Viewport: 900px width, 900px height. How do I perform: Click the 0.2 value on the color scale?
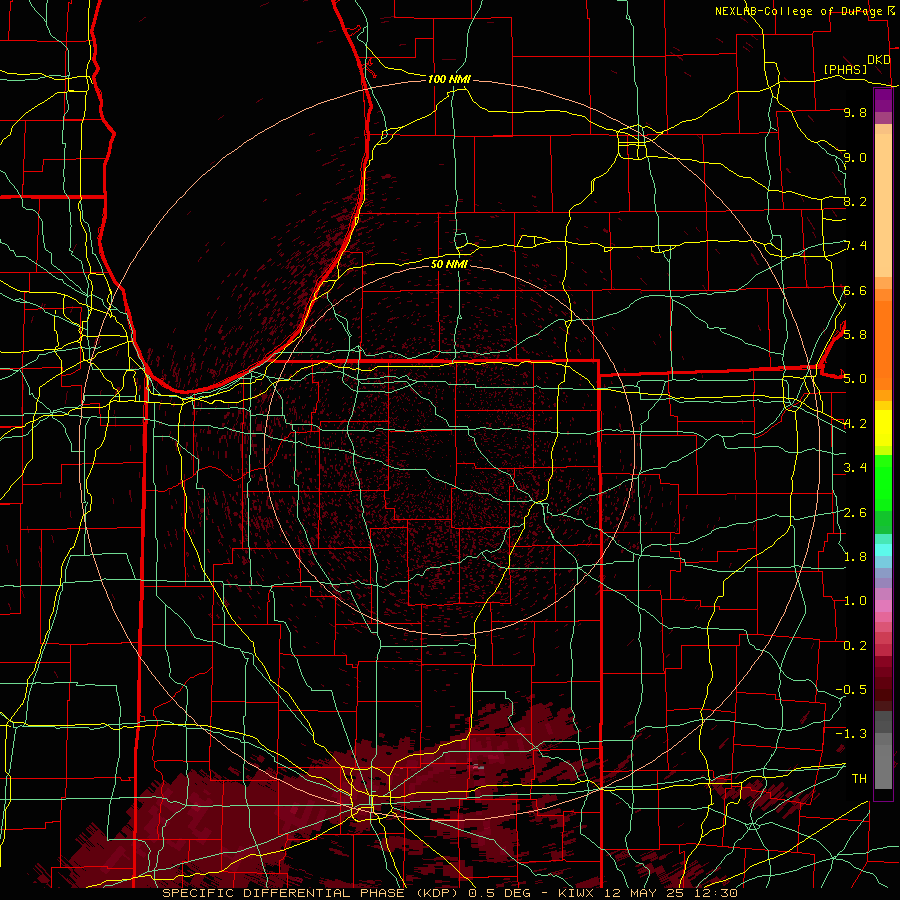(855, 645)
